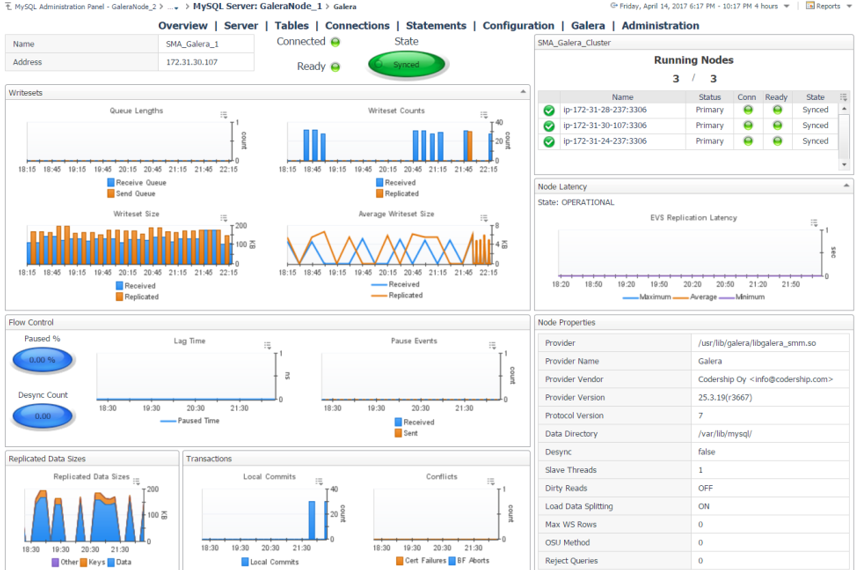Click the Synced state indicator button
Image resolution: width=864 pixels, height=570 pixels.
[x=406, y=64]
